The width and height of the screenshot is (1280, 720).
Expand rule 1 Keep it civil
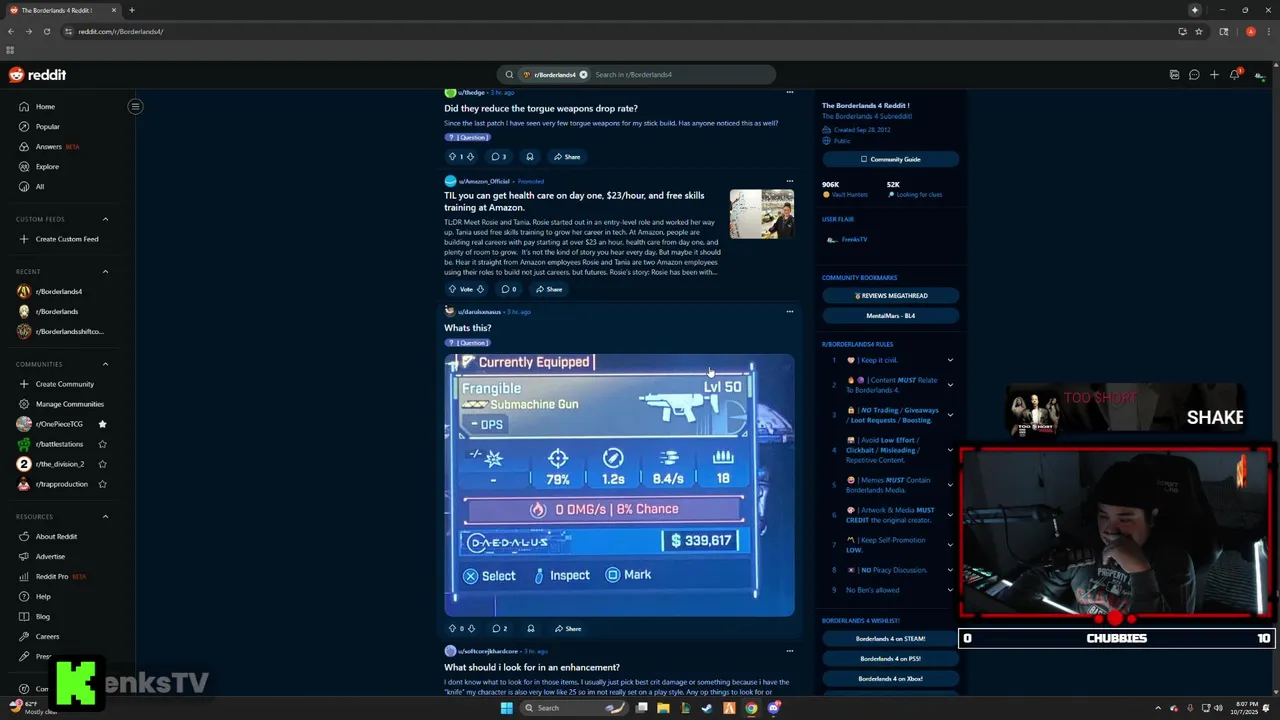(x=950, y=360)
